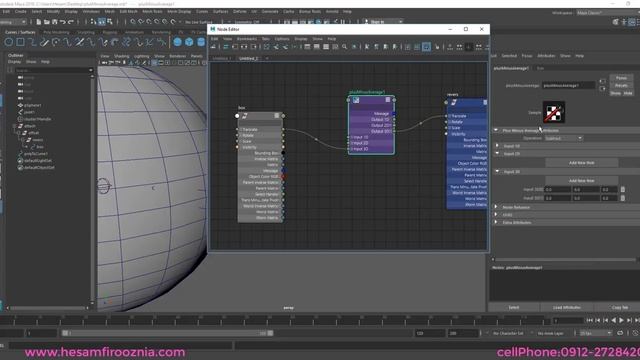Screen dimensions: 640x360
Task: Open the Operation dropdown
Action: click(563, 138)
